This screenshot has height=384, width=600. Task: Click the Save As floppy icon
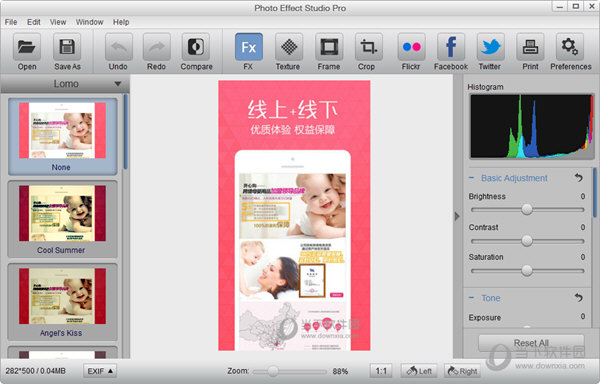pos(67,47)
